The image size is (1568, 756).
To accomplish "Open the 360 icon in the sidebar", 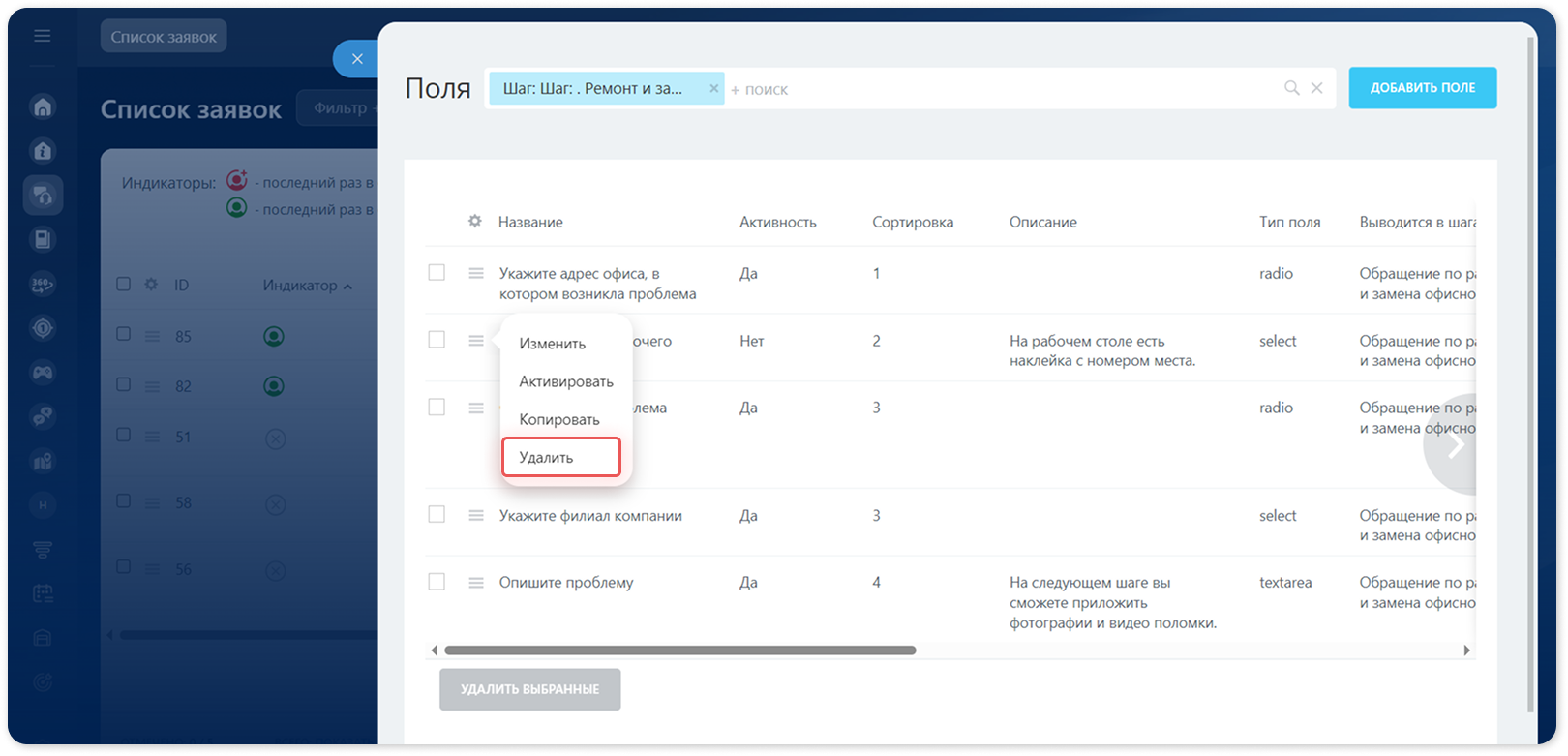I will point(43,284).
